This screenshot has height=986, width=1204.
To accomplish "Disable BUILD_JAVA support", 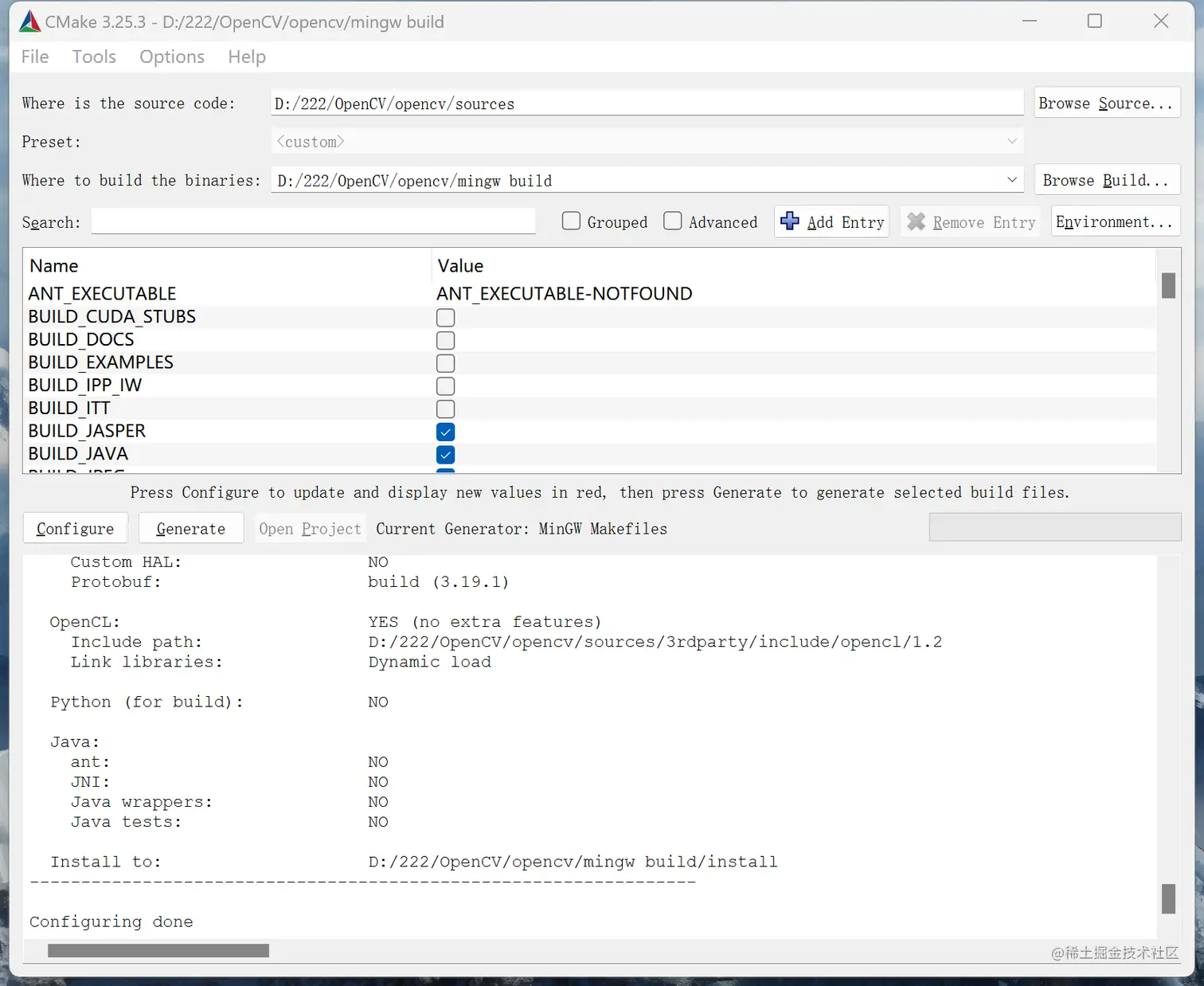I will coord(445,455).
